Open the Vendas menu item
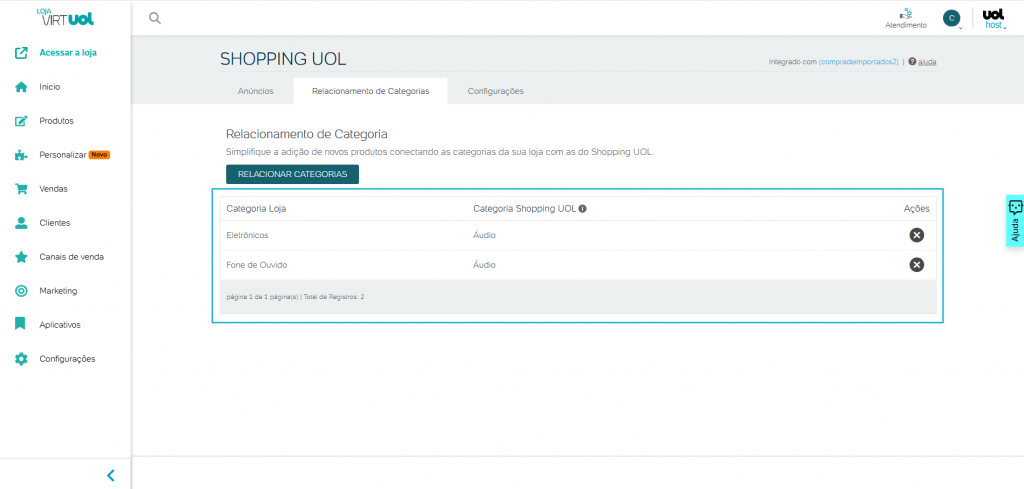The height and width of the screenshot is (489, 1024). 54,189
